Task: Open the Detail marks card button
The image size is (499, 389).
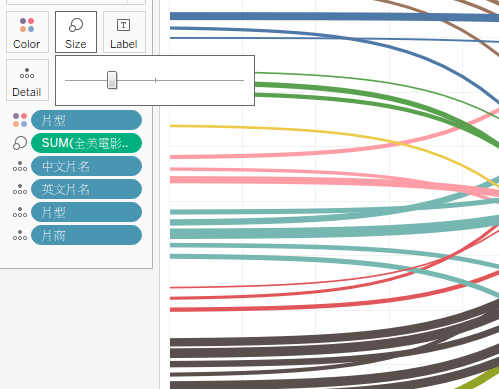Action: (x=27, y=80)
